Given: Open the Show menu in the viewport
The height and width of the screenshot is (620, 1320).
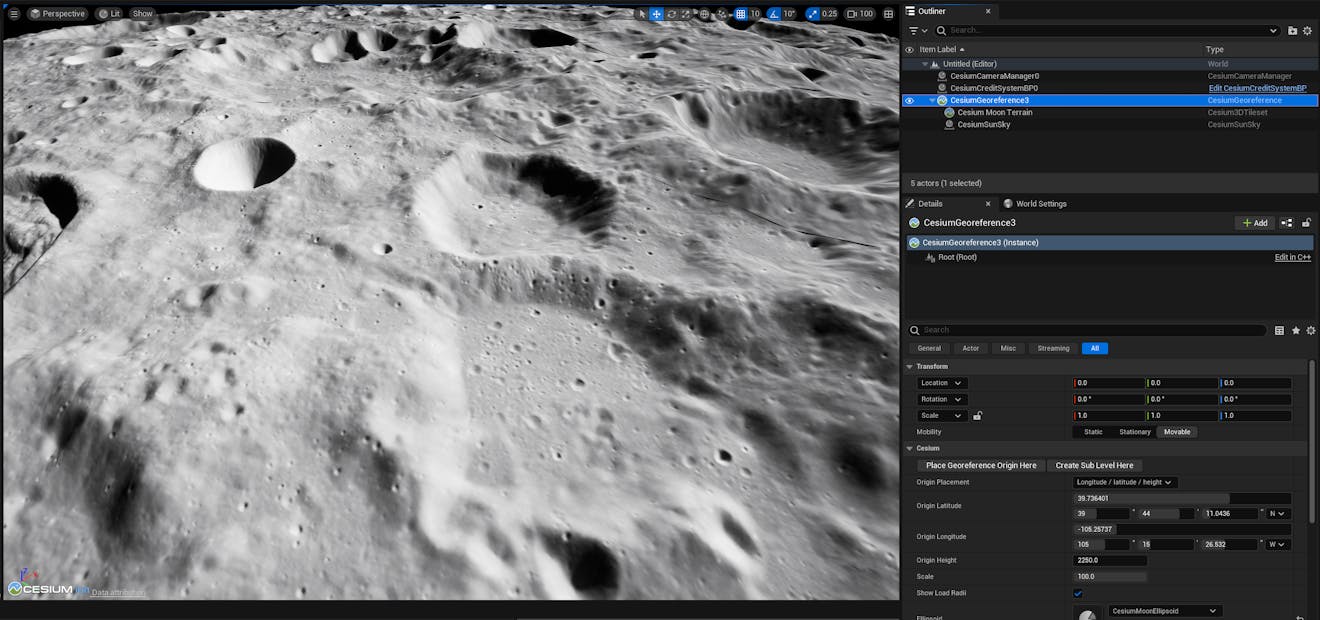Looking at the screenshot, I should (141, 13).
